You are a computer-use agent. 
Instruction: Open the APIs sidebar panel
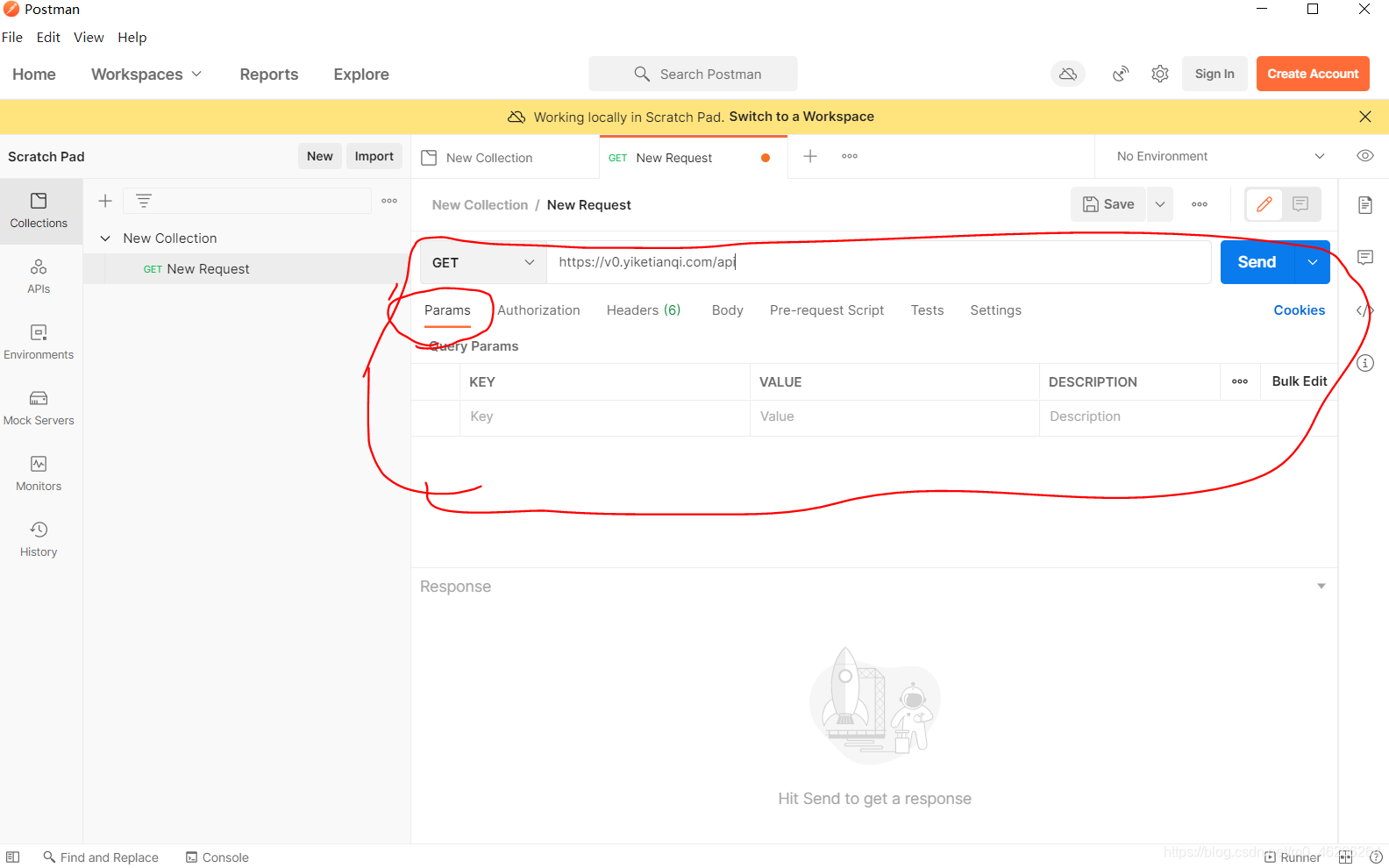pos(39,276)
